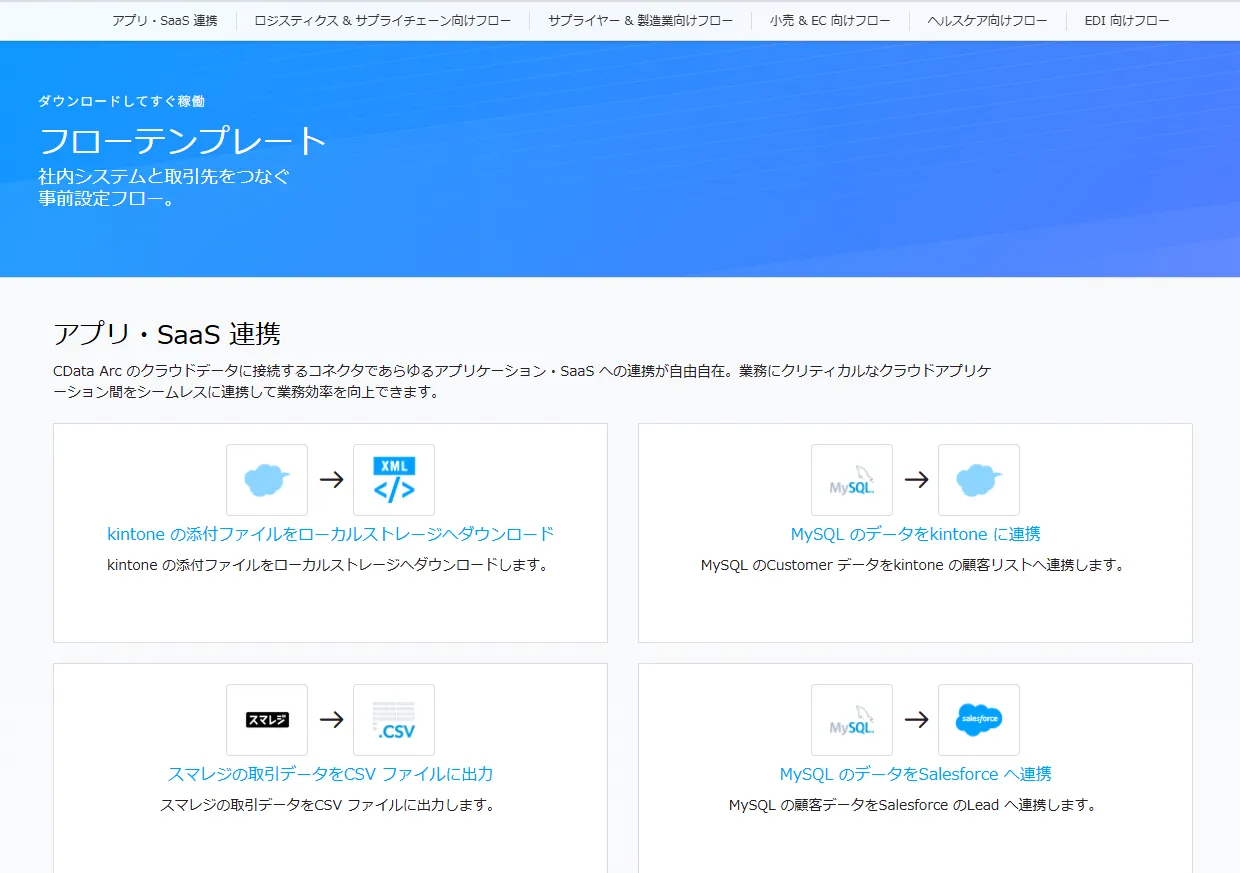Click text kintone の添付ファイルをローカルストレージへダウンロードします。

pos(330,565)
